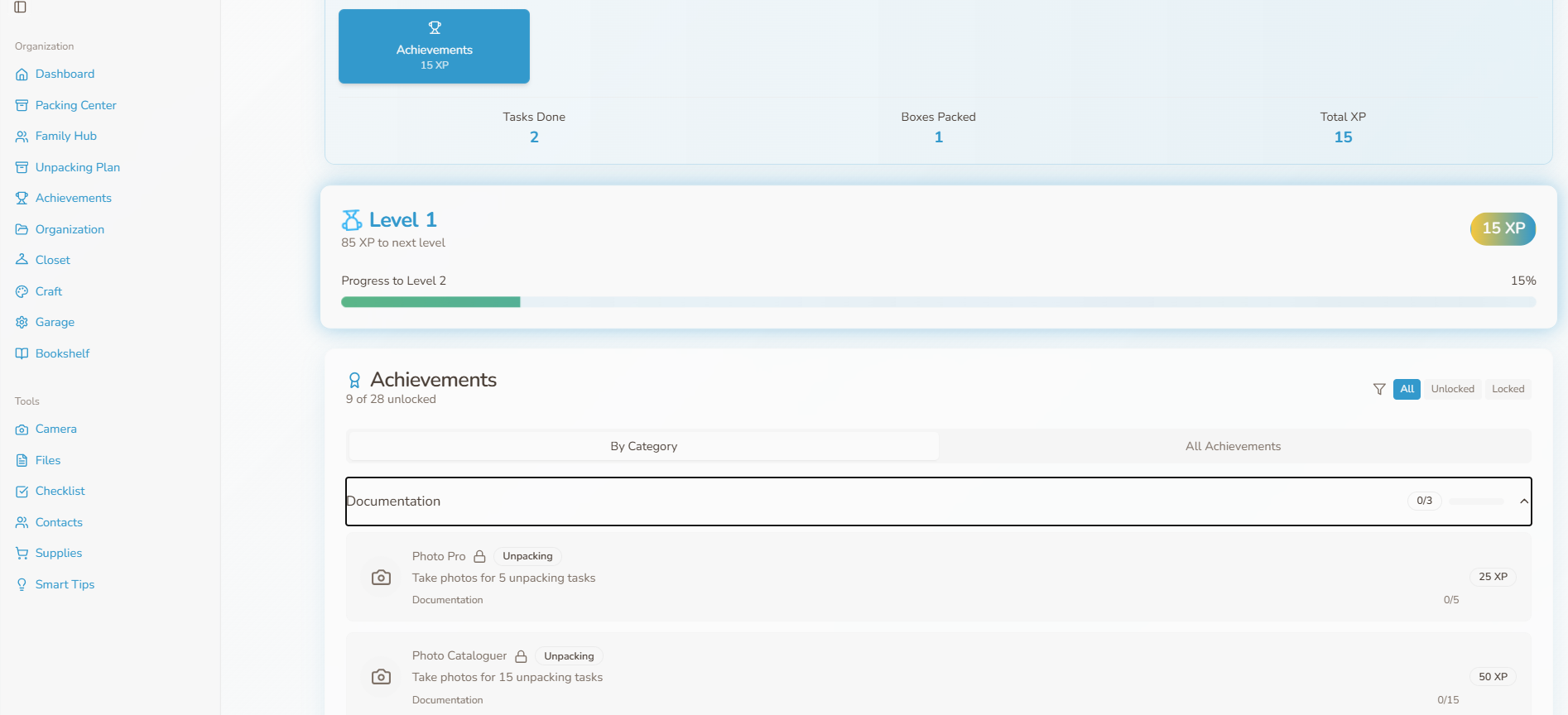
Task: Open the Garage gear icon
Action: point(22,323)
